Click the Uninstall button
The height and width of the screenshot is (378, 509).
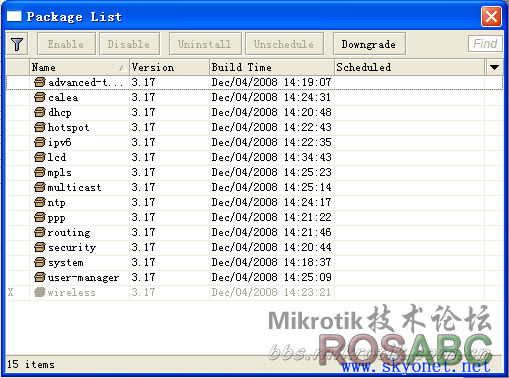click(x=205, y=44)
